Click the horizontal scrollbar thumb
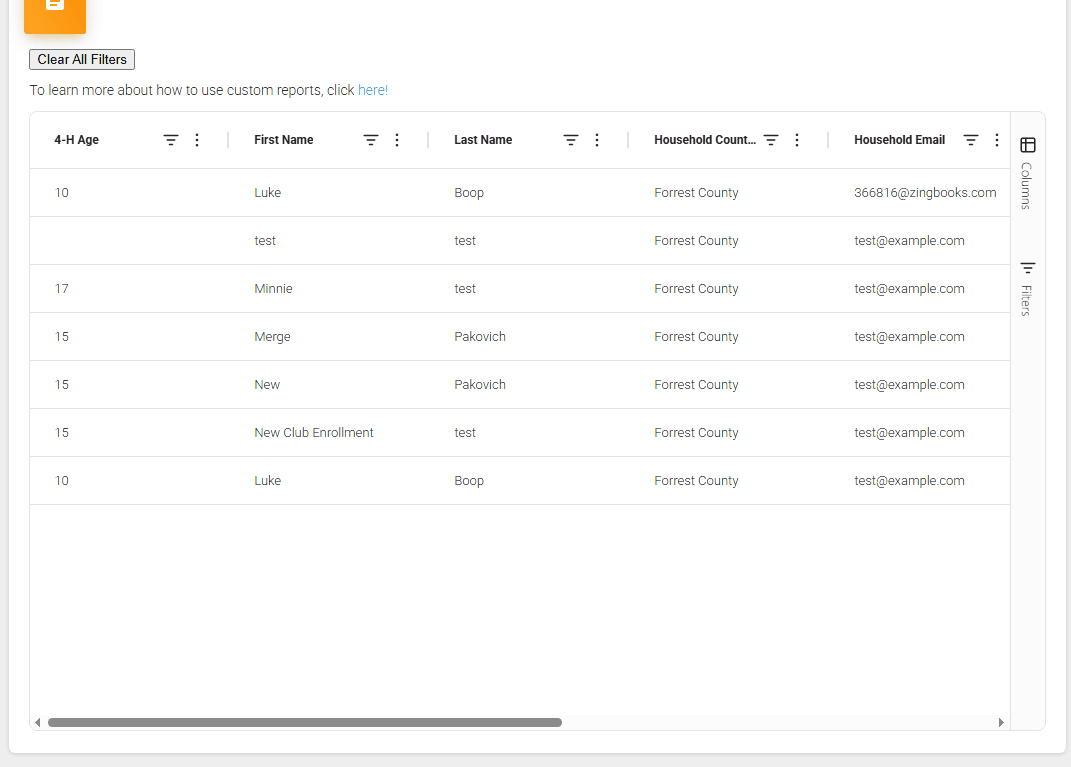This screenshot has height=767, width=1071. click(x=304, y=722)
